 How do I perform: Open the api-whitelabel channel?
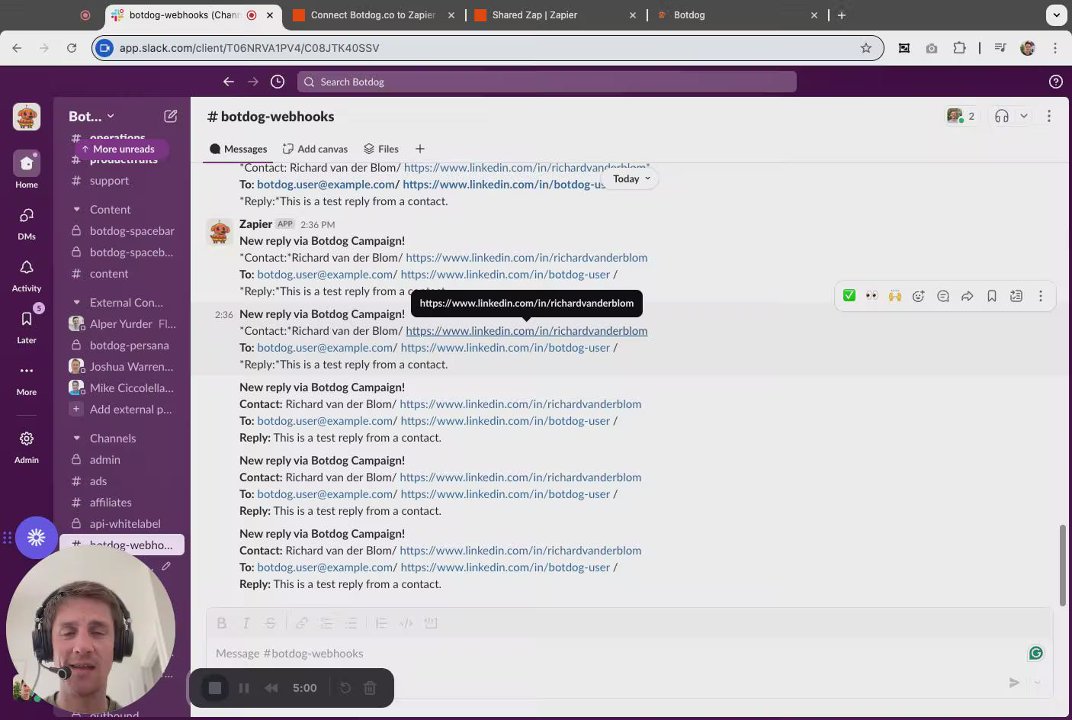pyautogui.click(x=124, y=524)
